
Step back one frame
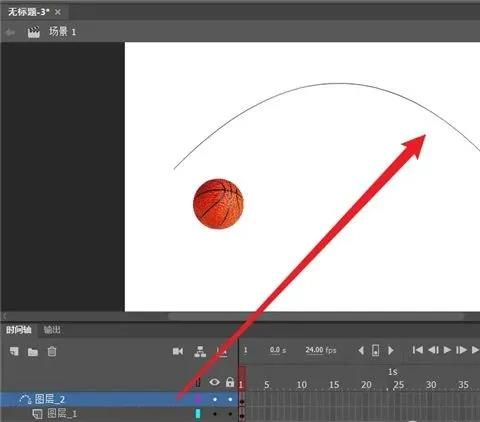click(433, 350)
